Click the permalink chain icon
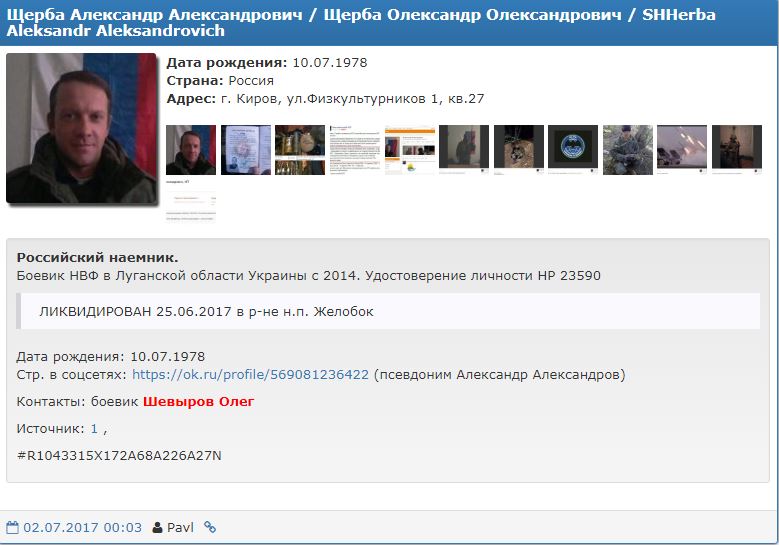The width and height of the screenshot is (779, 545). 210,527
